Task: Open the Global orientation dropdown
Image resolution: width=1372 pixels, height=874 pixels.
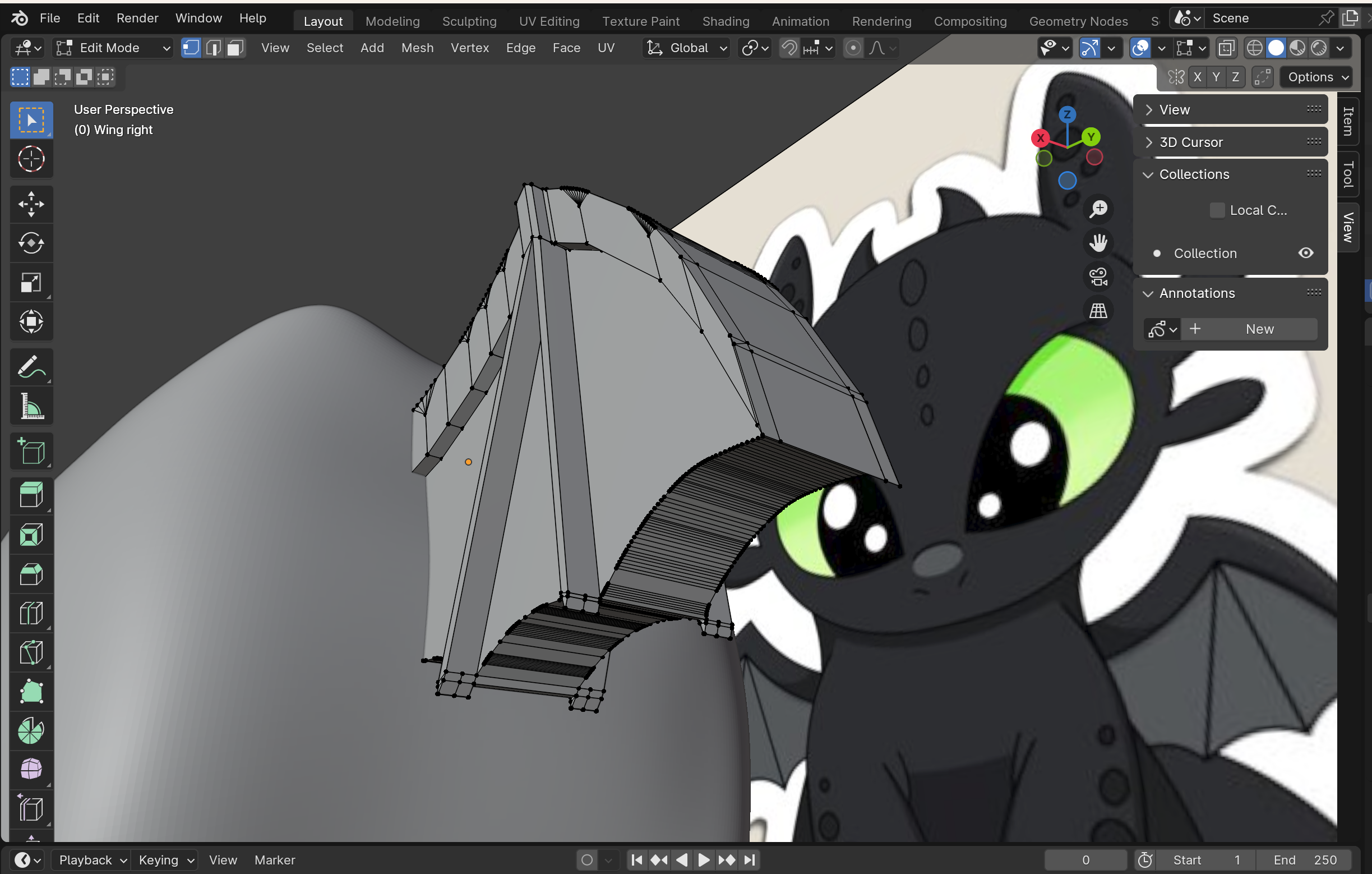Action: coord(687,48)
